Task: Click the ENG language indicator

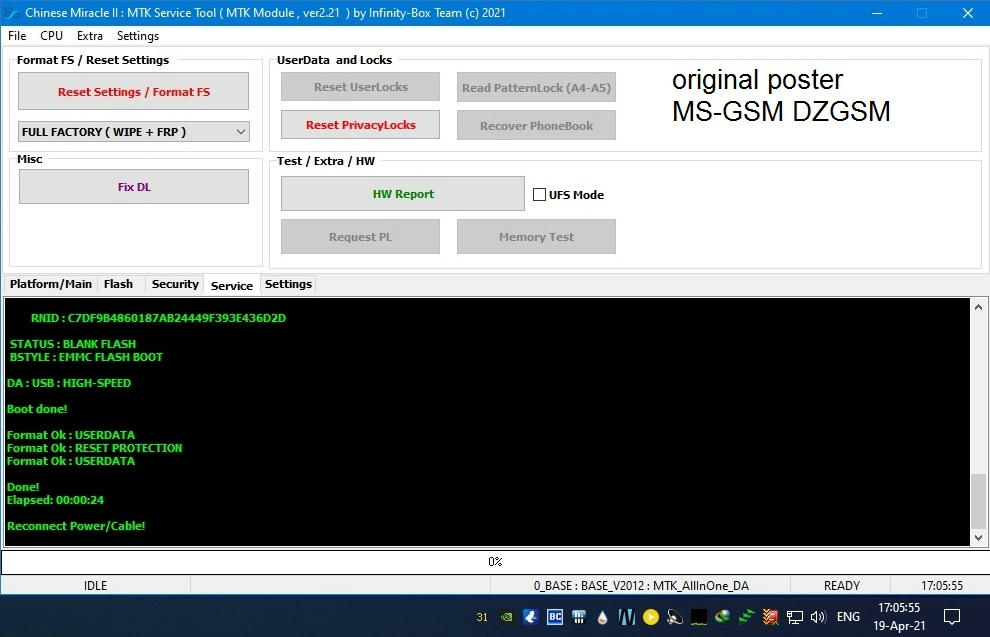Action: click(x=848, y=617)
